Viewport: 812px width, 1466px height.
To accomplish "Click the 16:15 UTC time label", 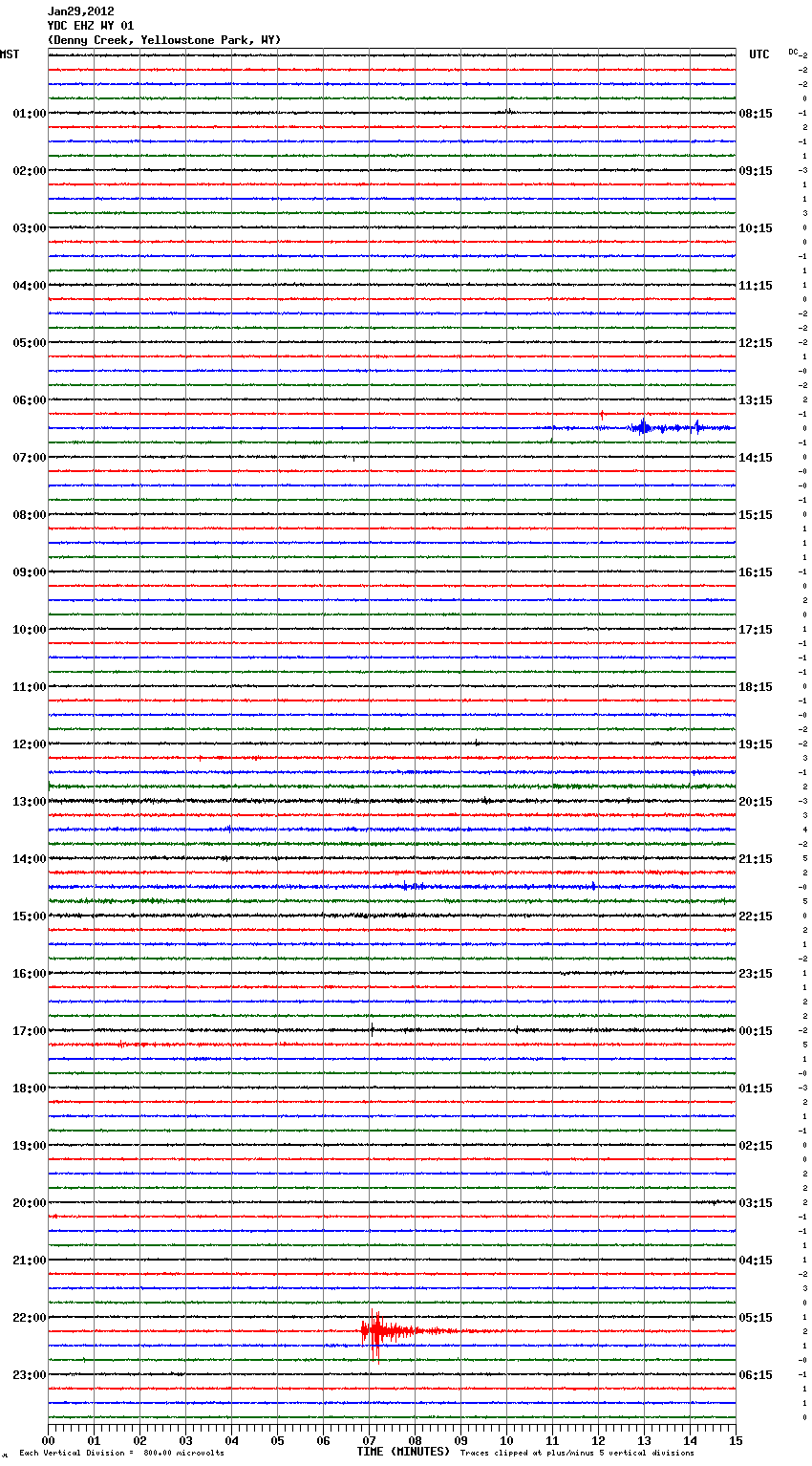I will [756, 572].
